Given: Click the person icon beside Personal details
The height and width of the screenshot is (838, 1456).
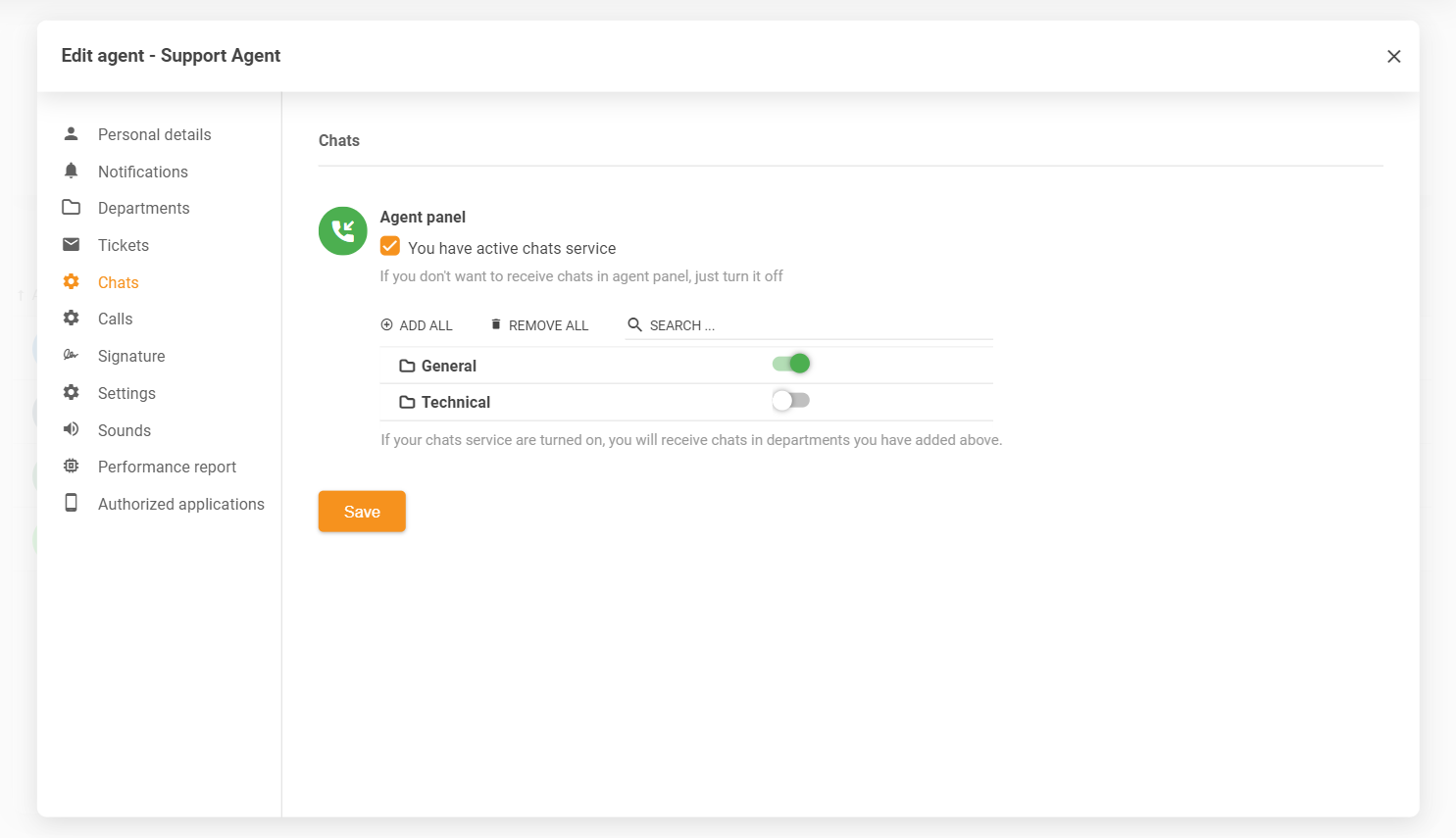Looking at the screenshot, I should point(71,134).
